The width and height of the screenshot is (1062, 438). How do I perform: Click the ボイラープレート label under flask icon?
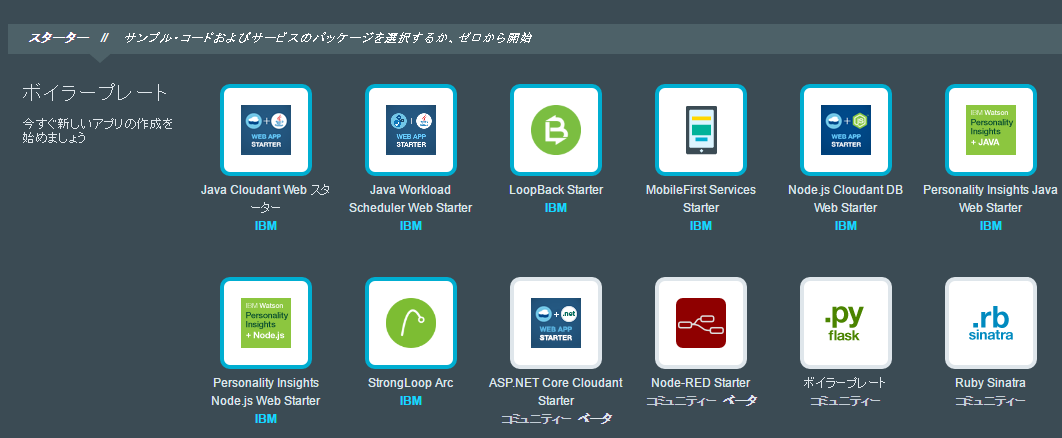coord(845,383)
